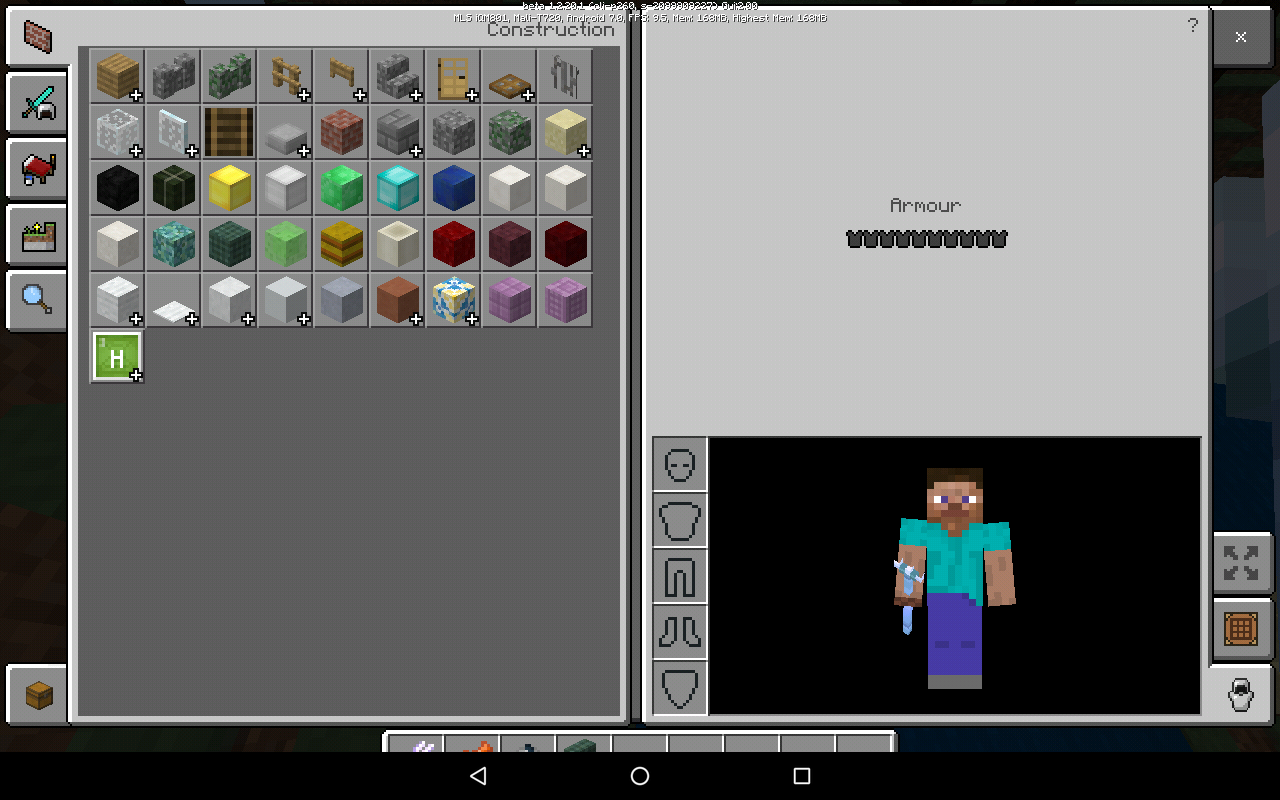Screen dimensions: 1280x800
Task: Pick the iron bars item
Action: (x=566, y=76)
